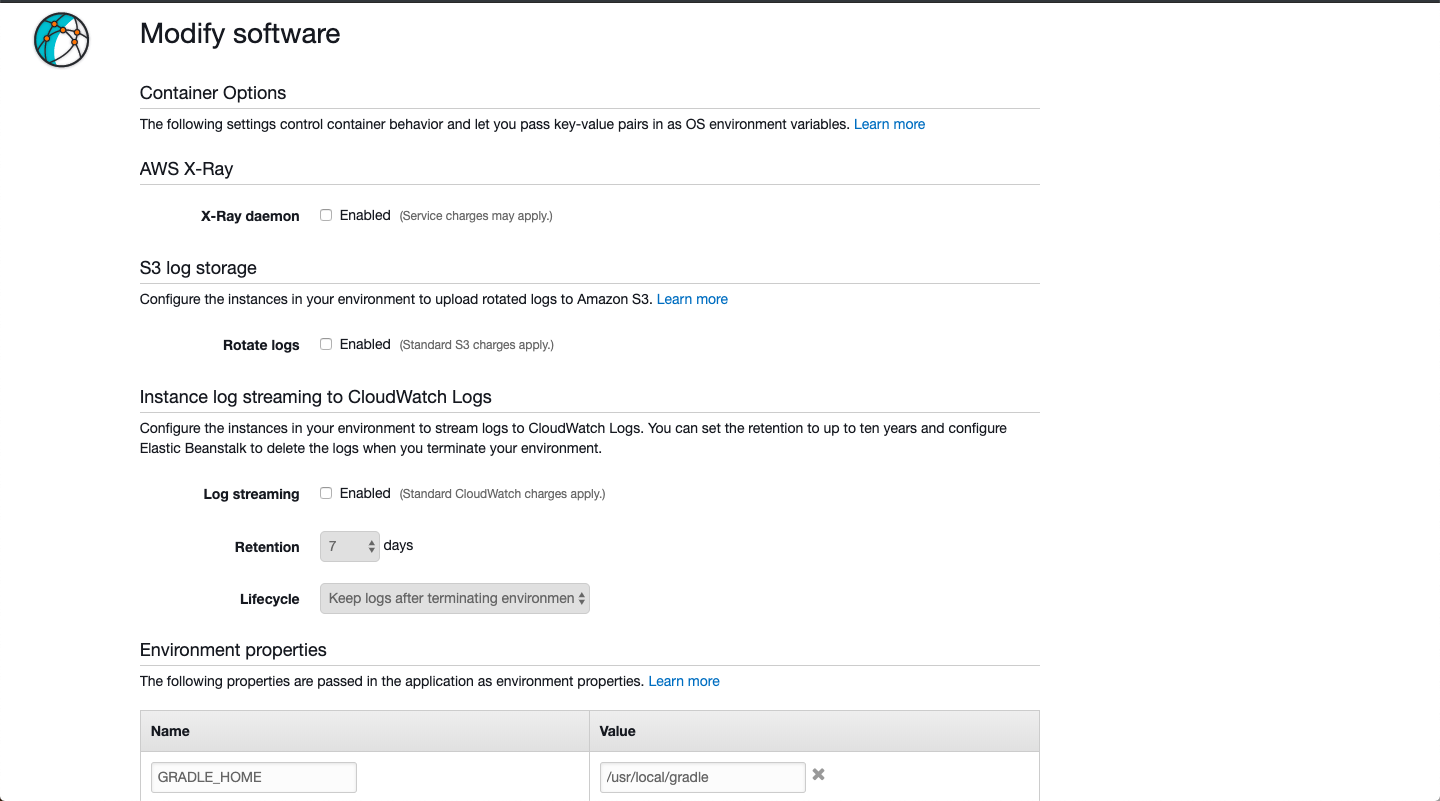Click the Instance log streaming section heading
The height and width of the screenshot is (801, 1440).
click(x=315, y=396)
